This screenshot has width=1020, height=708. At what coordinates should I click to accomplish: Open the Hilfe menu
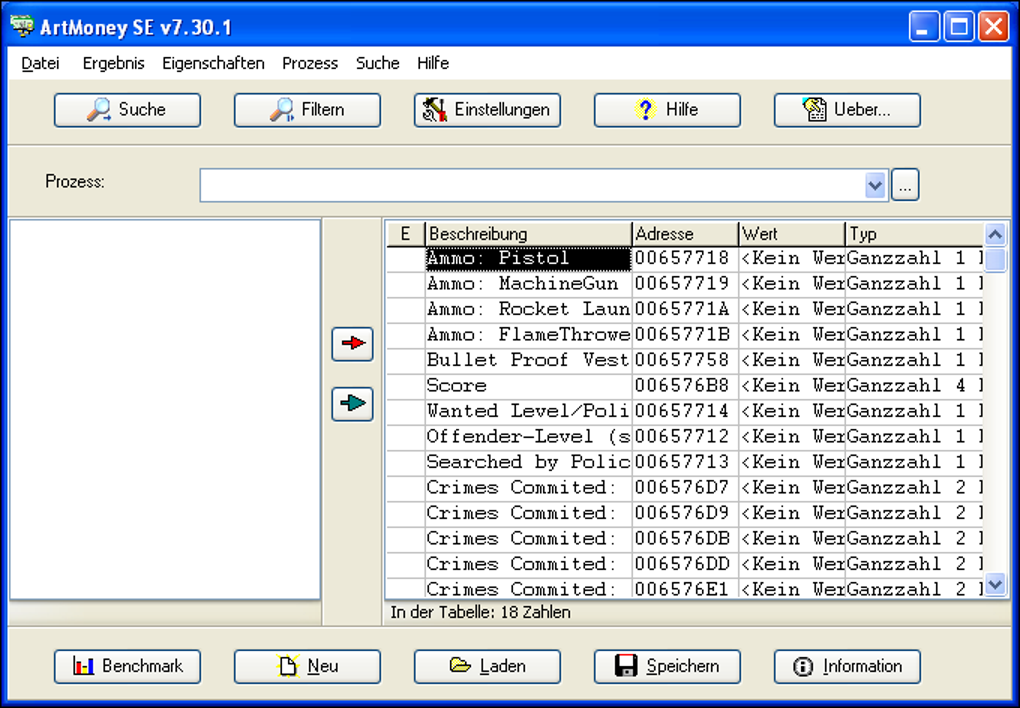433,63
